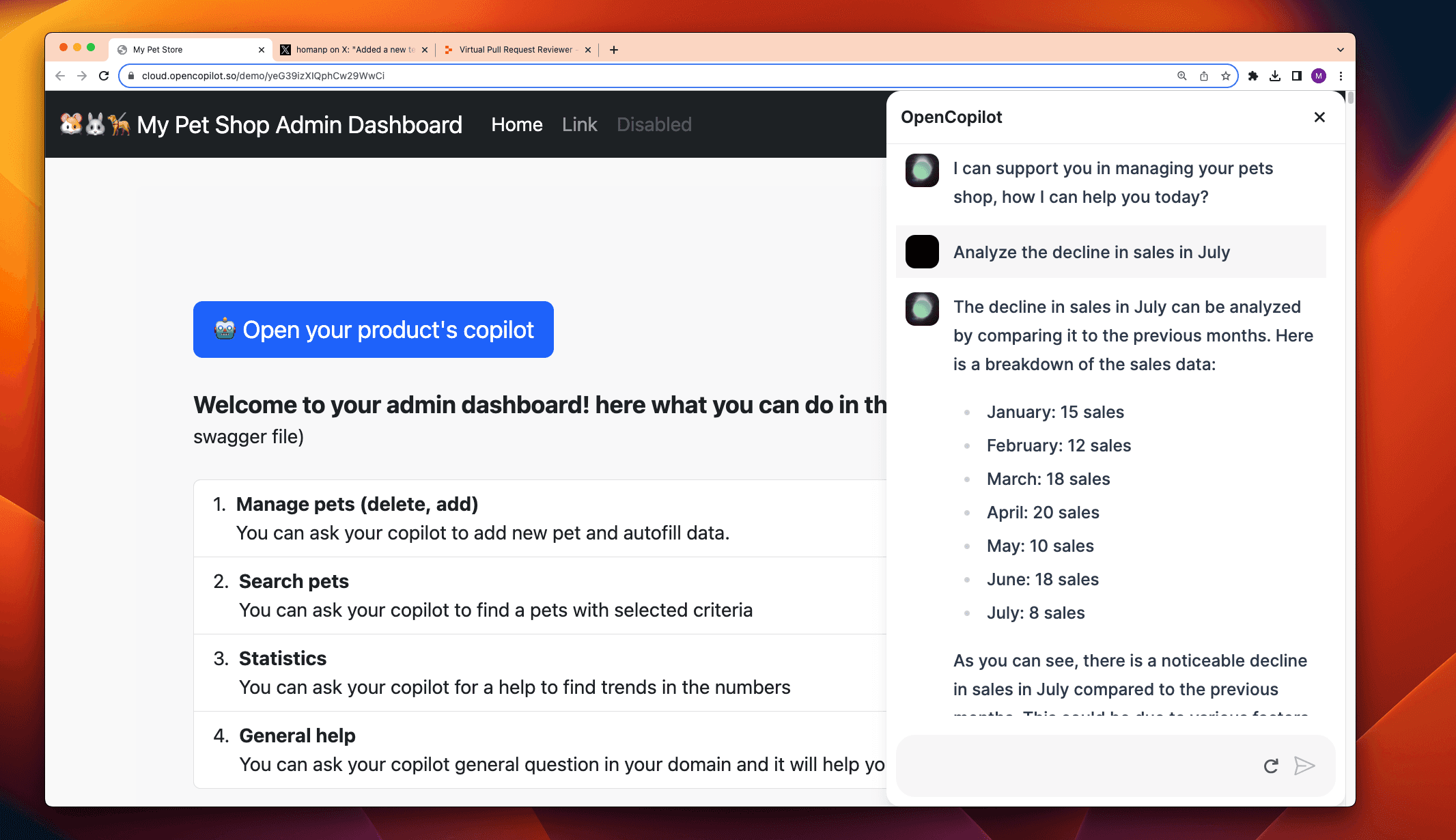This screenshot has width=1456, height=840.
Task: Send the message in OpenCopilot chat
Action: pos(1304,766)
